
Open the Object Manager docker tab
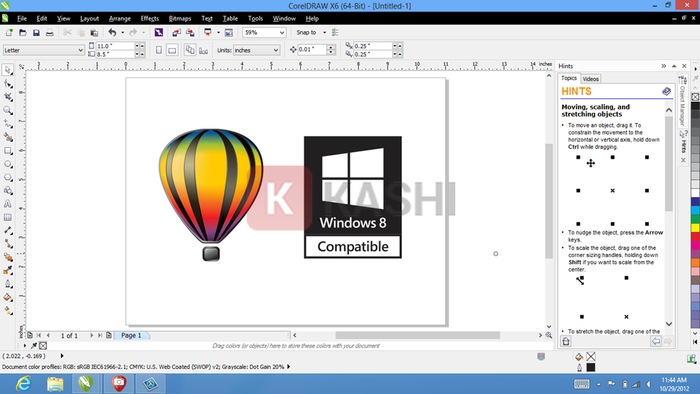point(682,102)
